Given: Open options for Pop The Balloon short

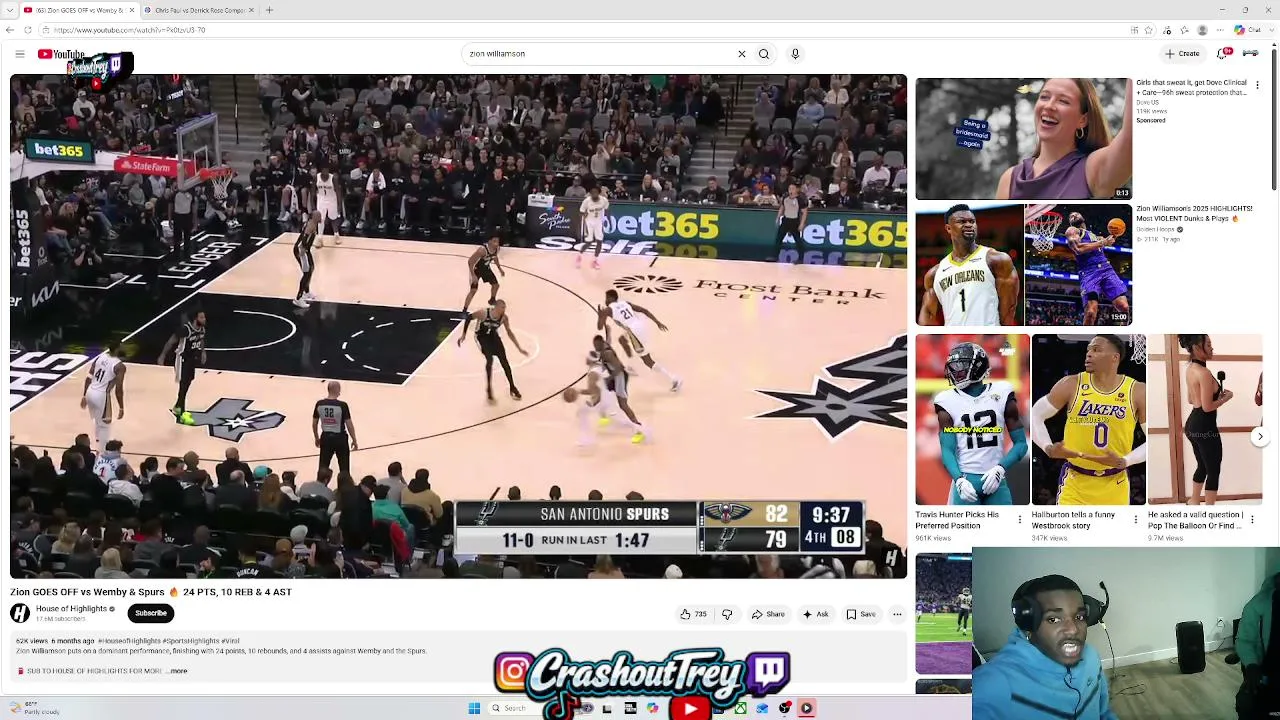Looking at the screenshot, I should 1252,520.
